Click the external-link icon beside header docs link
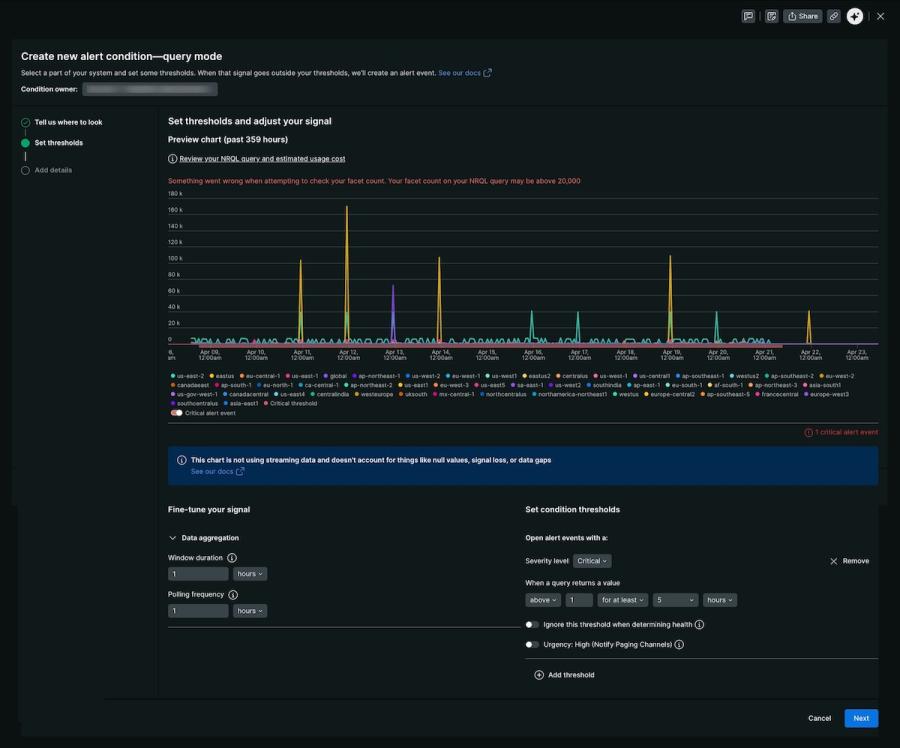Screen dimensions: 900x748 pyautogui.click(x=487, y=73)
